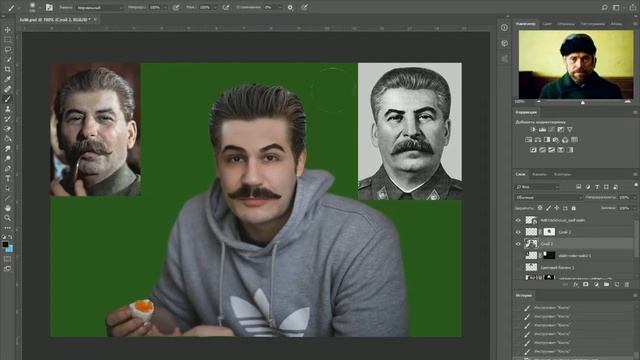Click the Navigator zoom slider handle
Viewport: 640px width, 360px height.
pos(583,102)
